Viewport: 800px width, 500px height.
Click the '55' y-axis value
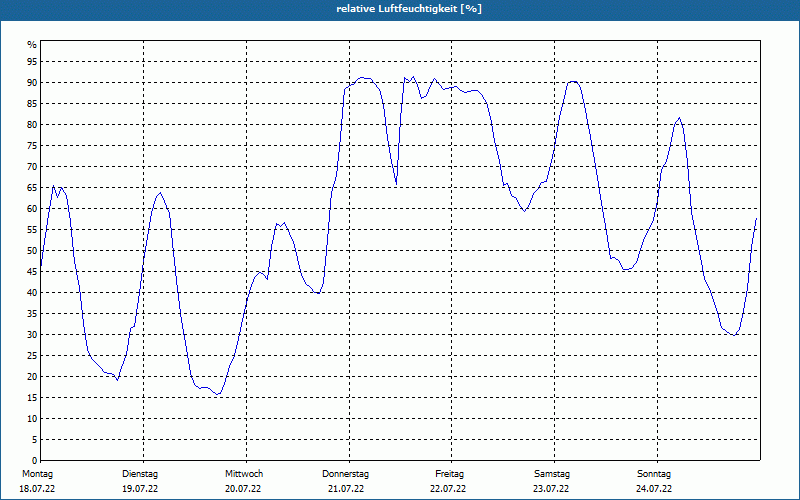pos(32,230)
